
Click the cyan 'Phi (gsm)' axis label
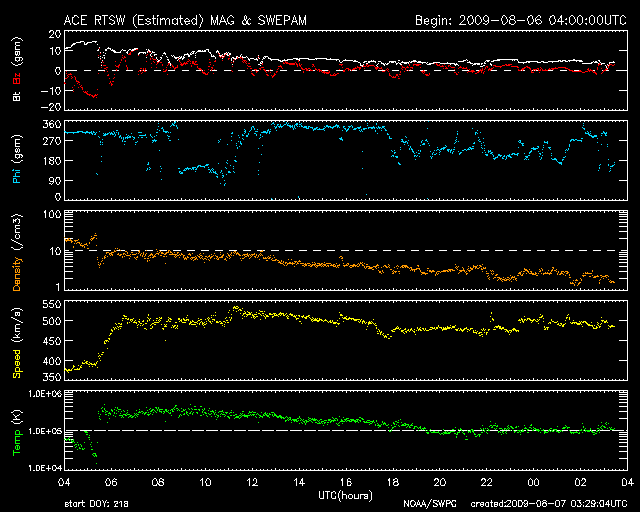point(16,159)
